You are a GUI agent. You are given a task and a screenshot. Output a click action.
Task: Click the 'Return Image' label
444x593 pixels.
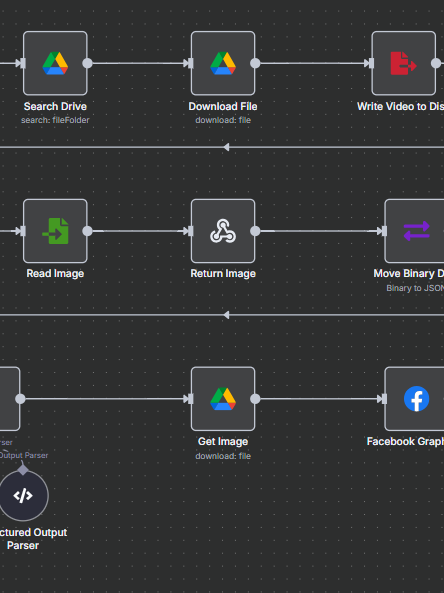[x=223, y=274]
